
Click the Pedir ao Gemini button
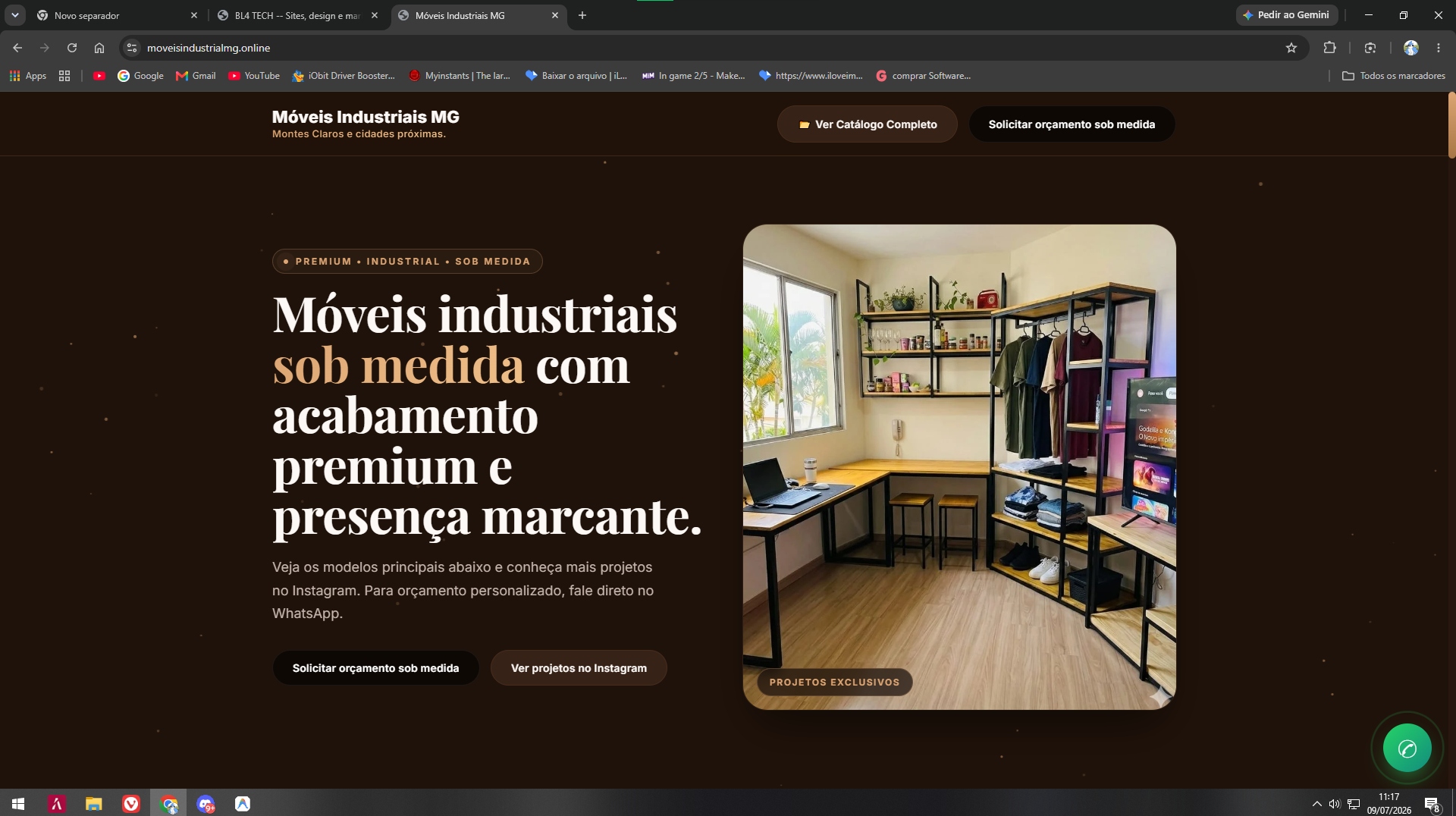pyautogui.click(x=1286, y=15)
